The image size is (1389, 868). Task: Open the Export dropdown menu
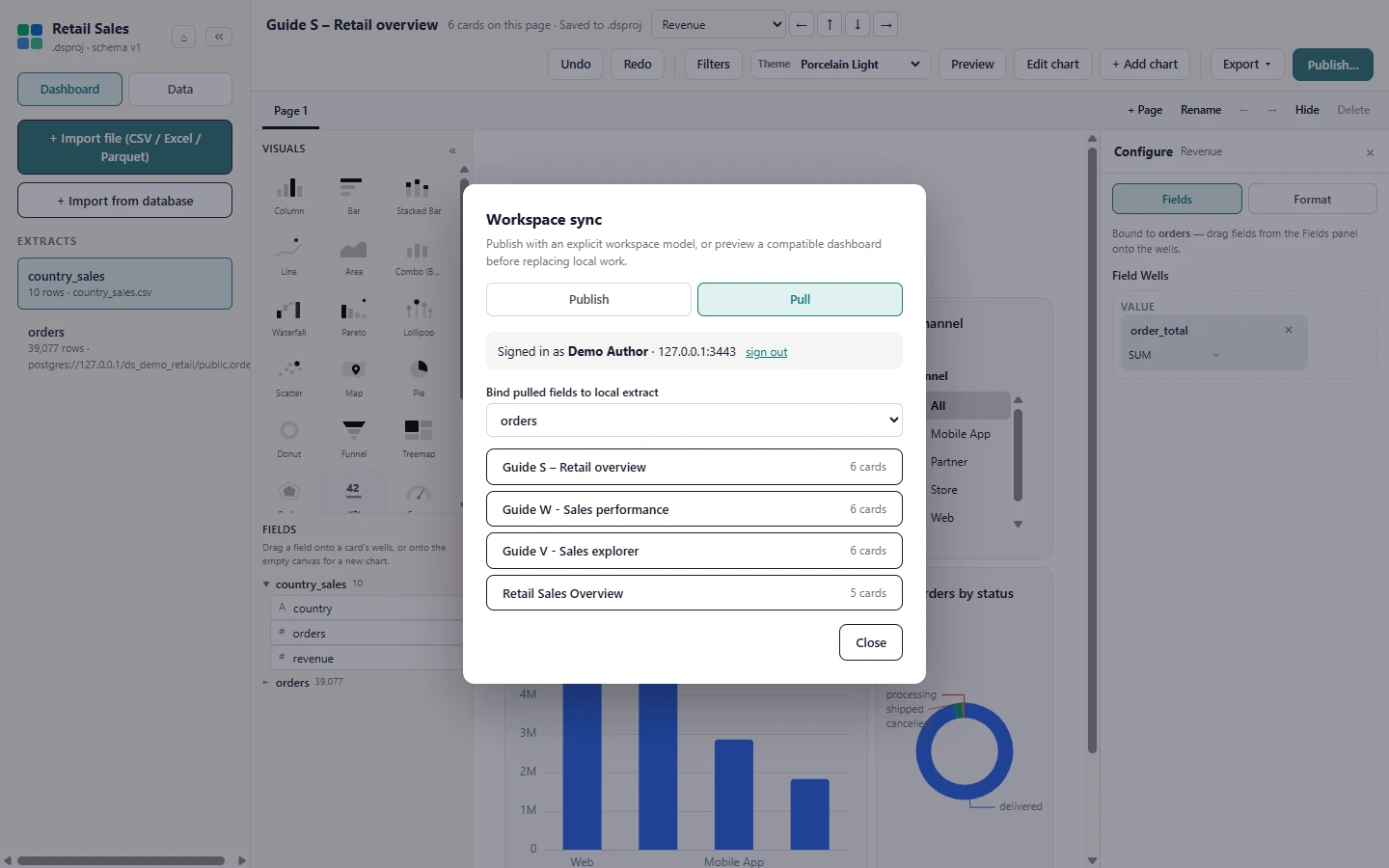1247,65
